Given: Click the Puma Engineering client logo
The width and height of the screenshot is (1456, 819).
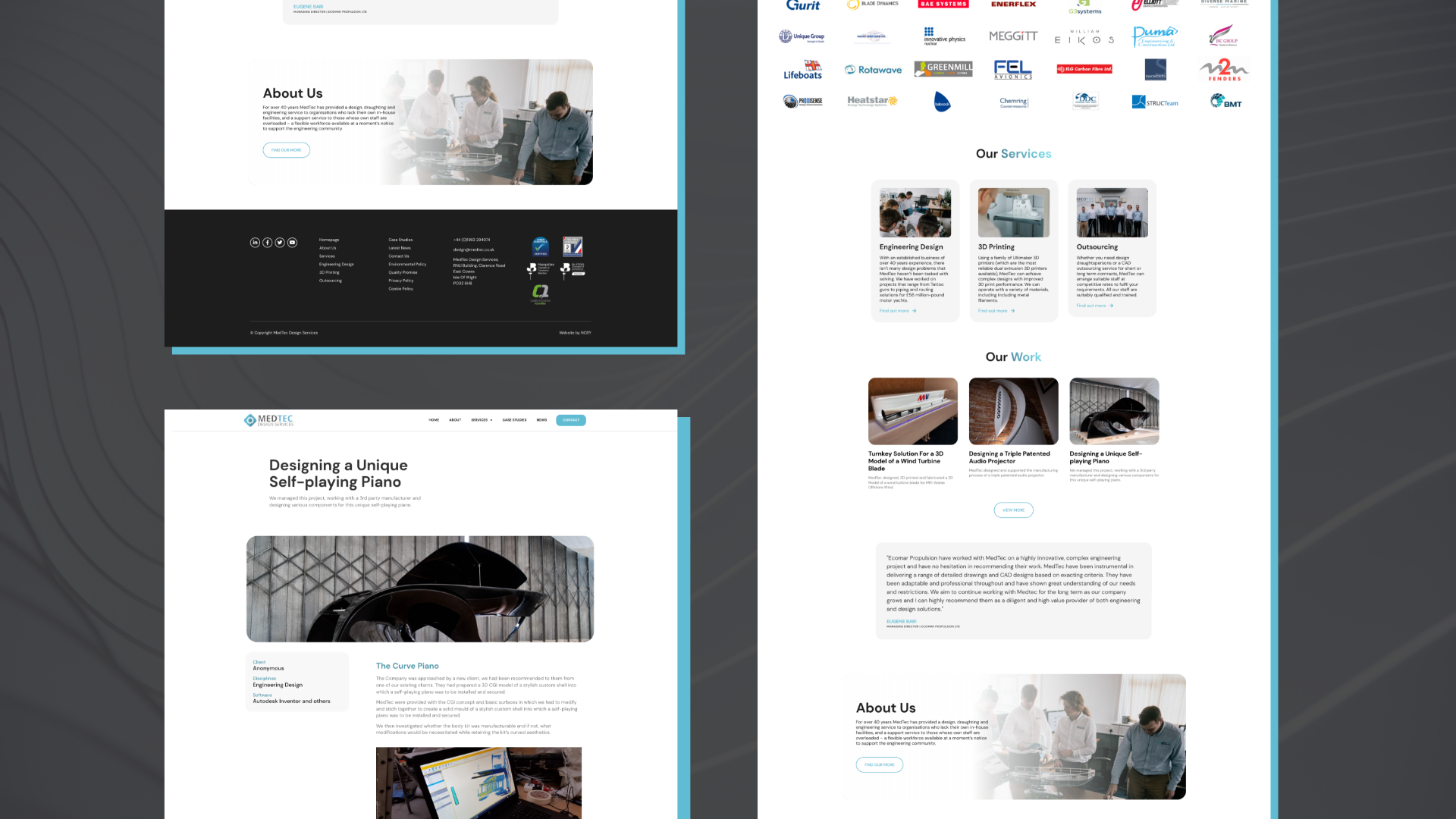Looking at the screenshot, I should coord(1154,36).
